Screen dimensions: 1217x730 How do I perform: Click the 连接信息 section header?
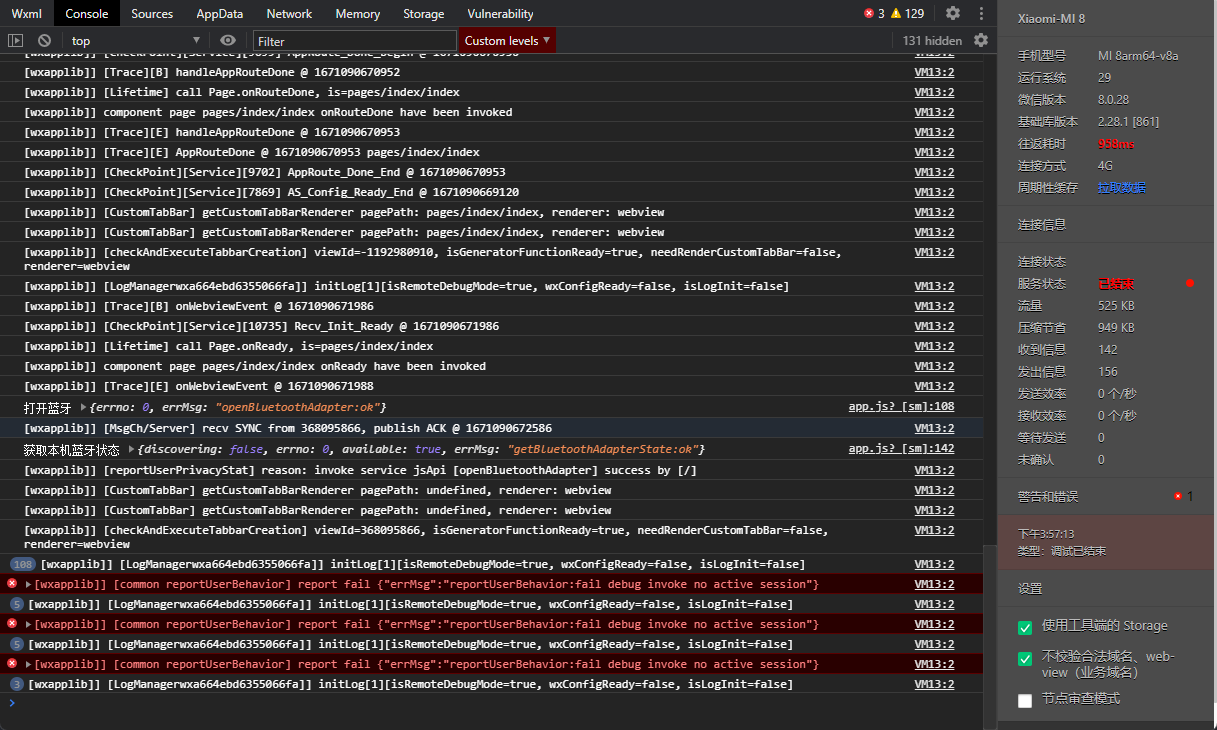(x=1042, y=224)
